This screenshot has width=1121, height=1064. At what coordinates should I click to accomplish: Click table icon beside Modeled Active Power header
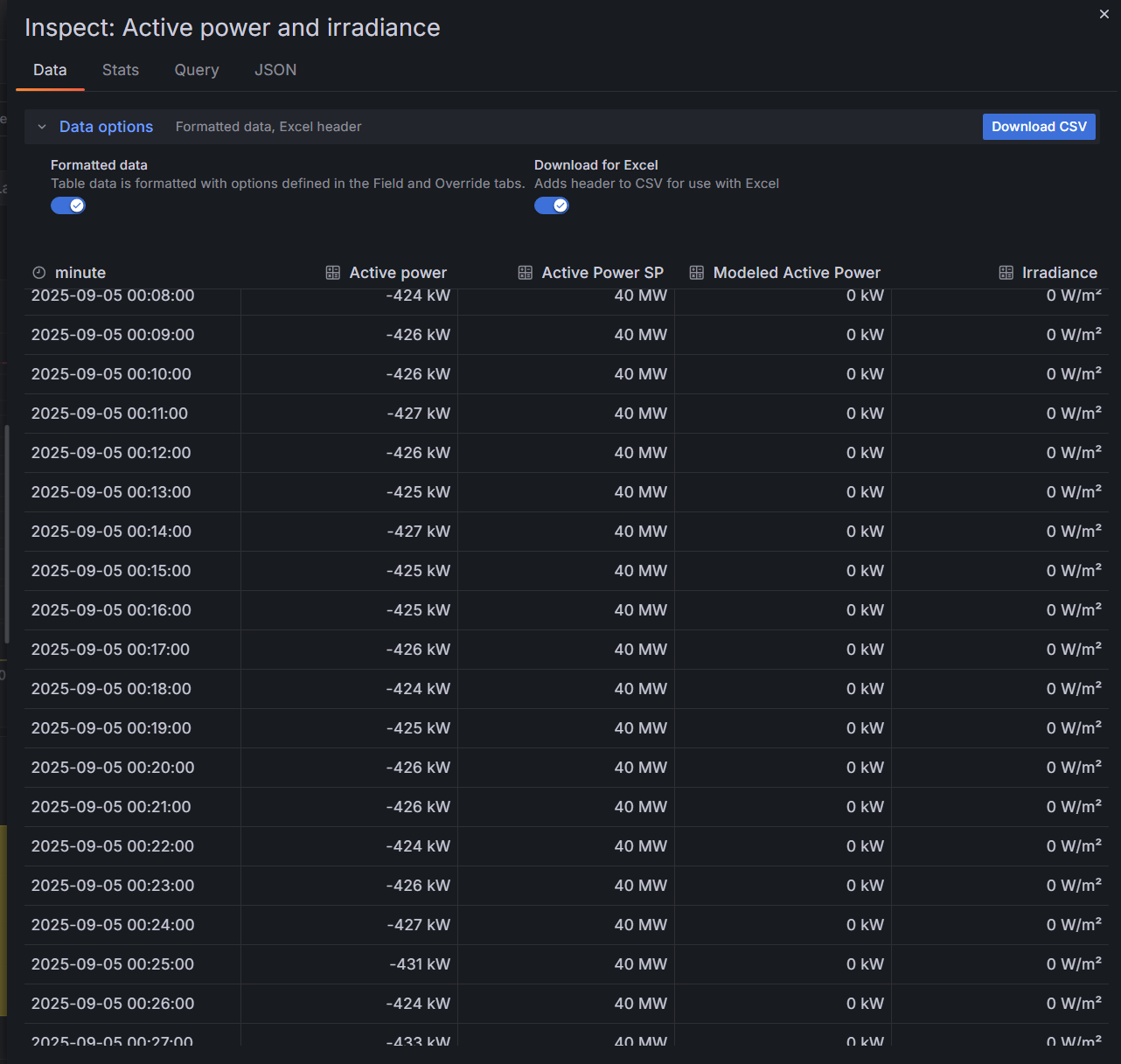(x=697, y=273)
